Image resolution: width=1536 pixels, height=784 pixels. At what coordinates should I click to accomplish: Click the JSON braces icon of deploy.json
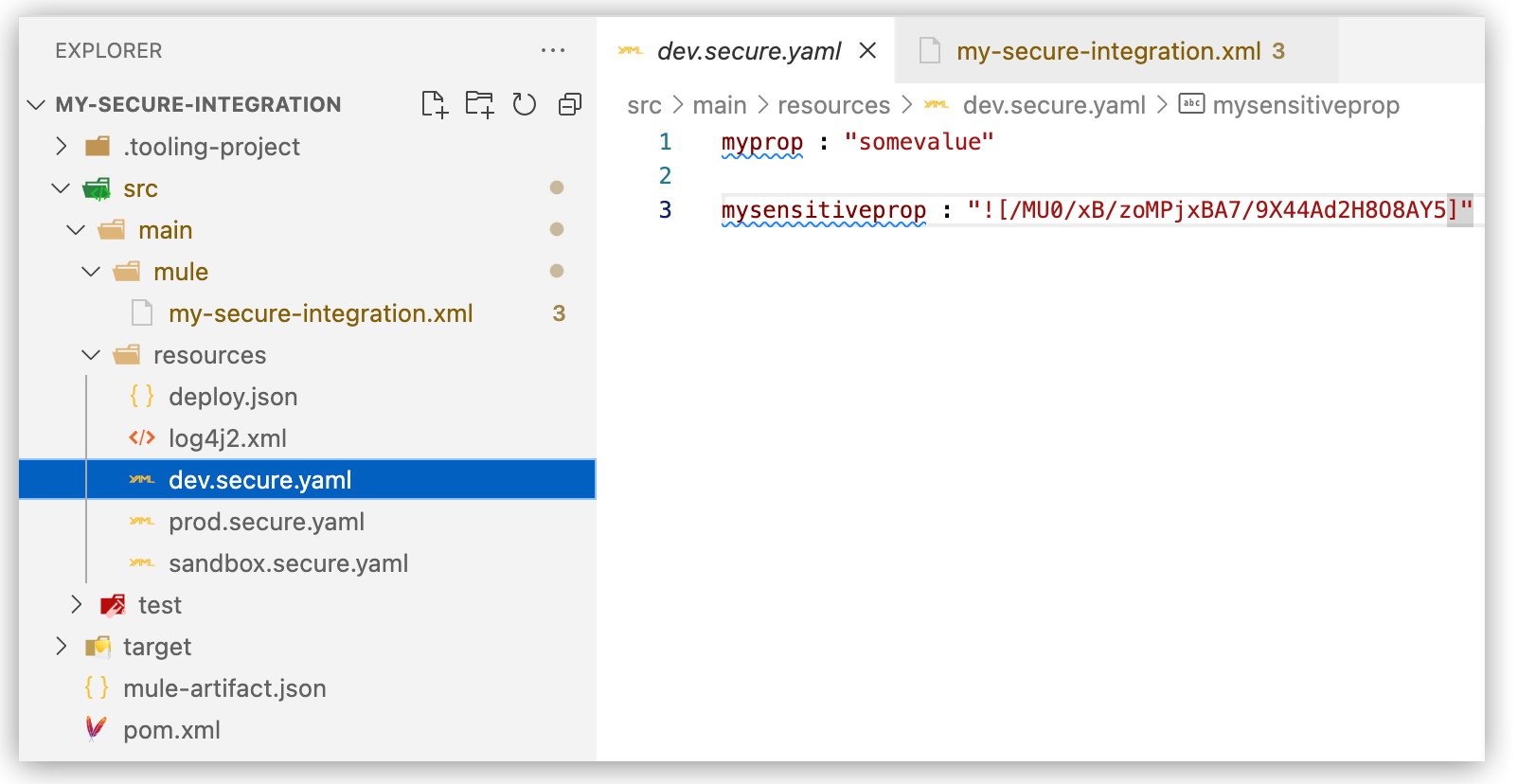click(142, 396)
